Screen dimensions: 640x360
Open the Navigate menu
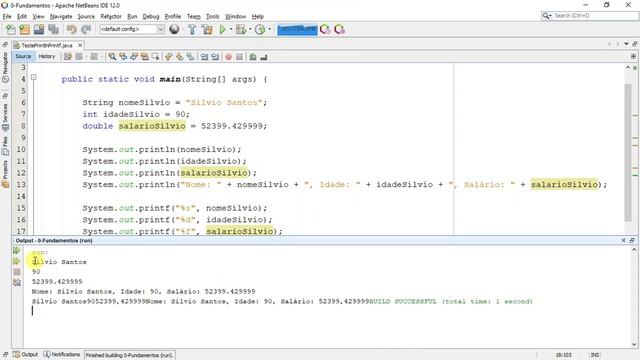(61, 16)
